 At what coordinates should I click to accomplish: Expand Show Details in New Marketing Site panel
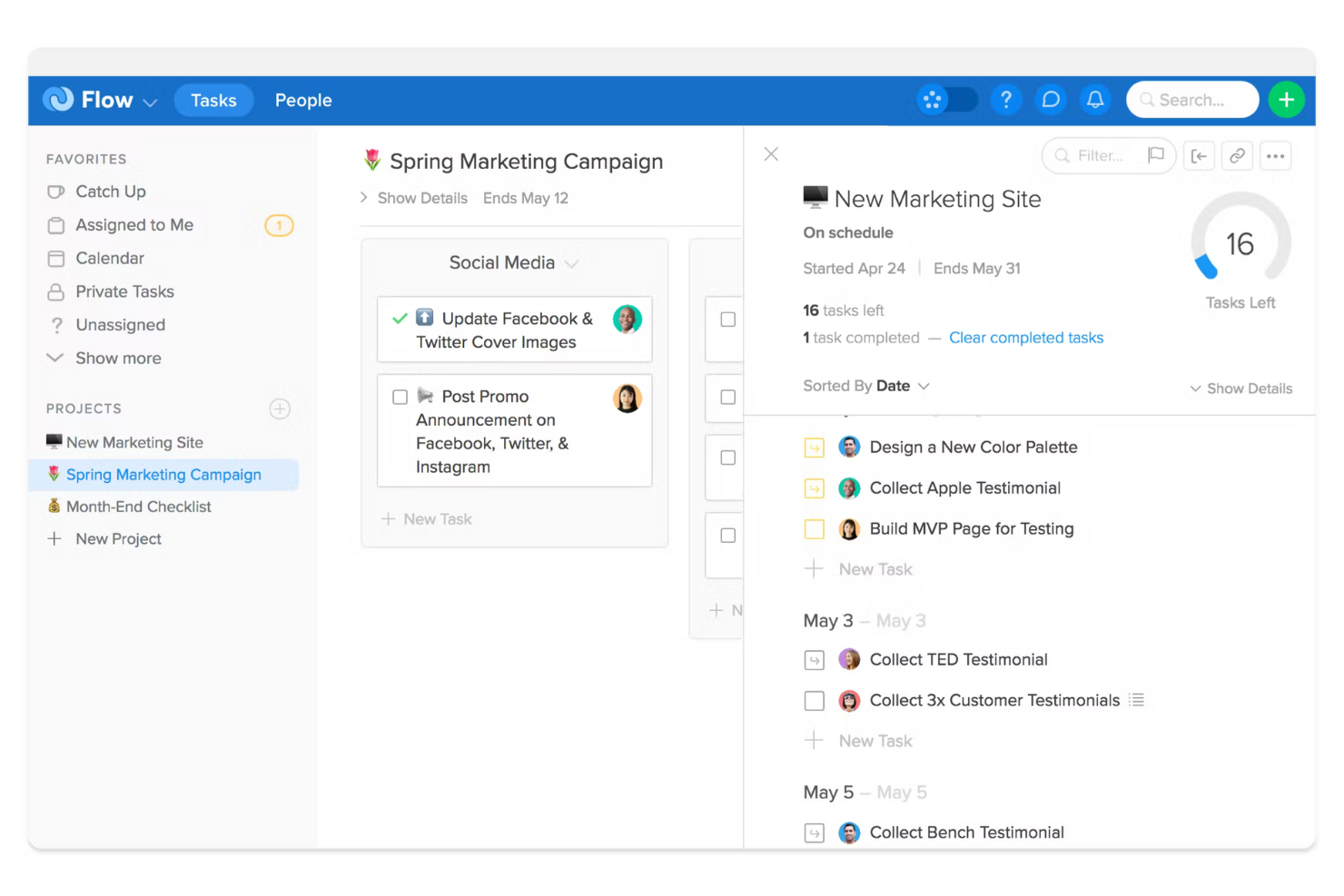pos(1240,389)
